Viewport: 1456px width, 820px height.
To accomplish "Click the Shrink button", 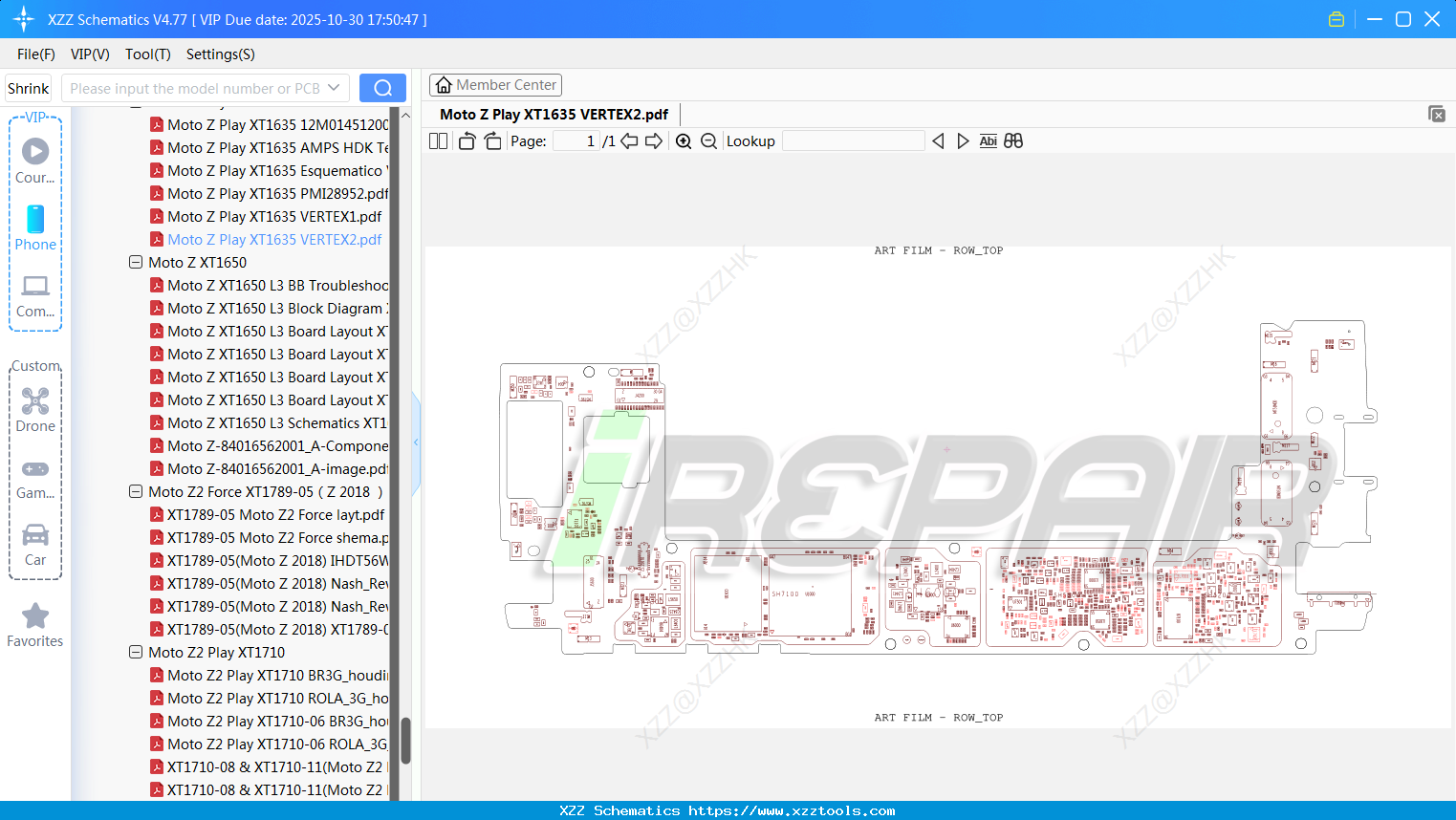I will pos(28,88).
